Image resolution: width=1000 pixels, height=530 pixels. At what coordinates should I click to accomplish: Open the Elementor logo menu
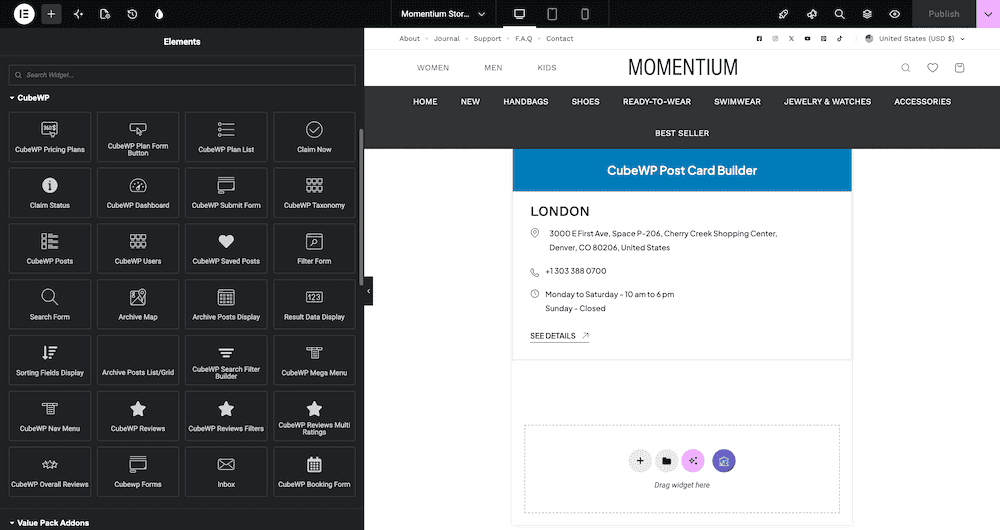pos(24,13)
